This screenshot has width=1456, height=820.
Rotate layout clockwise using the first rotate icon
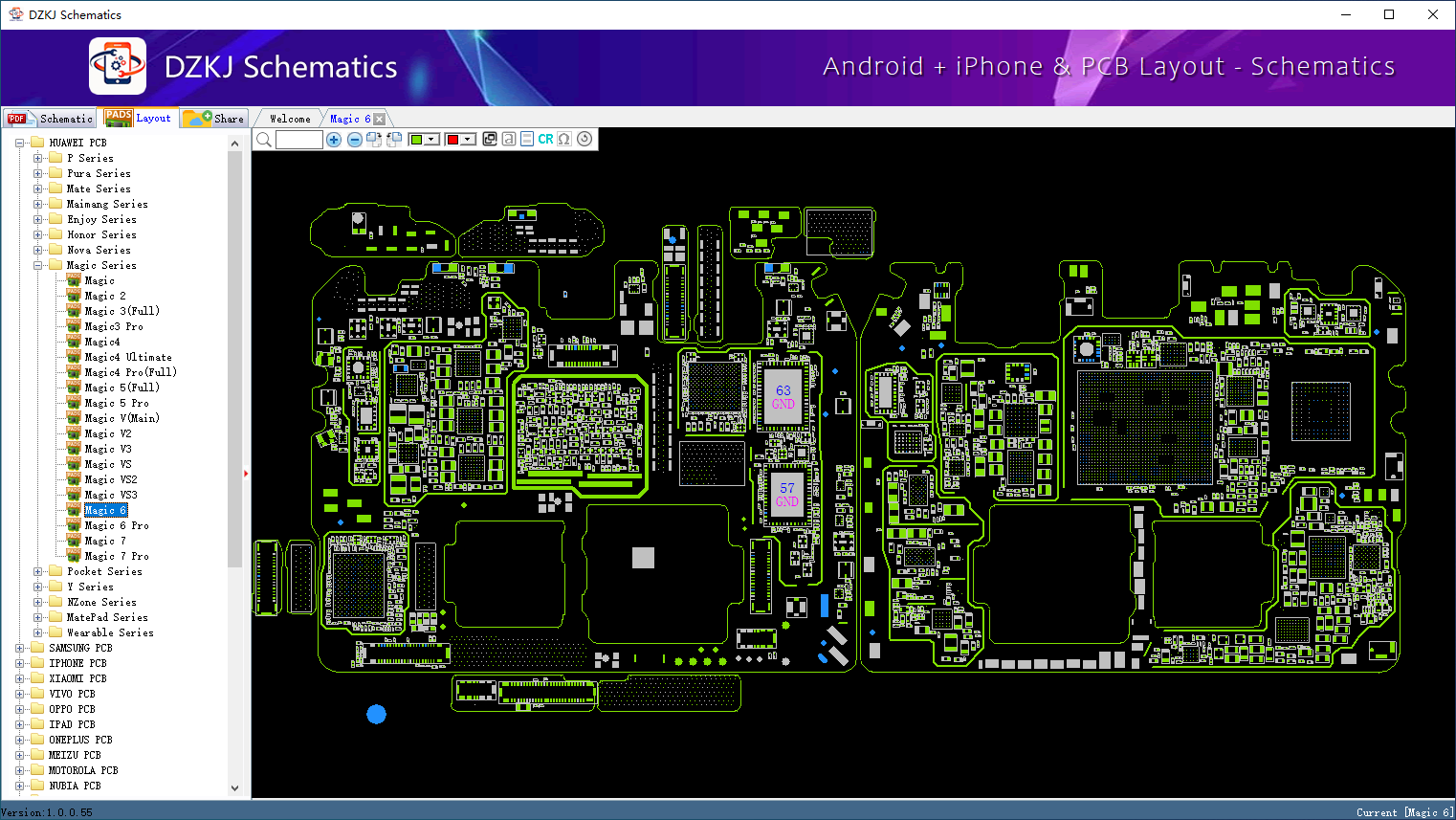(x=374, y=140)
